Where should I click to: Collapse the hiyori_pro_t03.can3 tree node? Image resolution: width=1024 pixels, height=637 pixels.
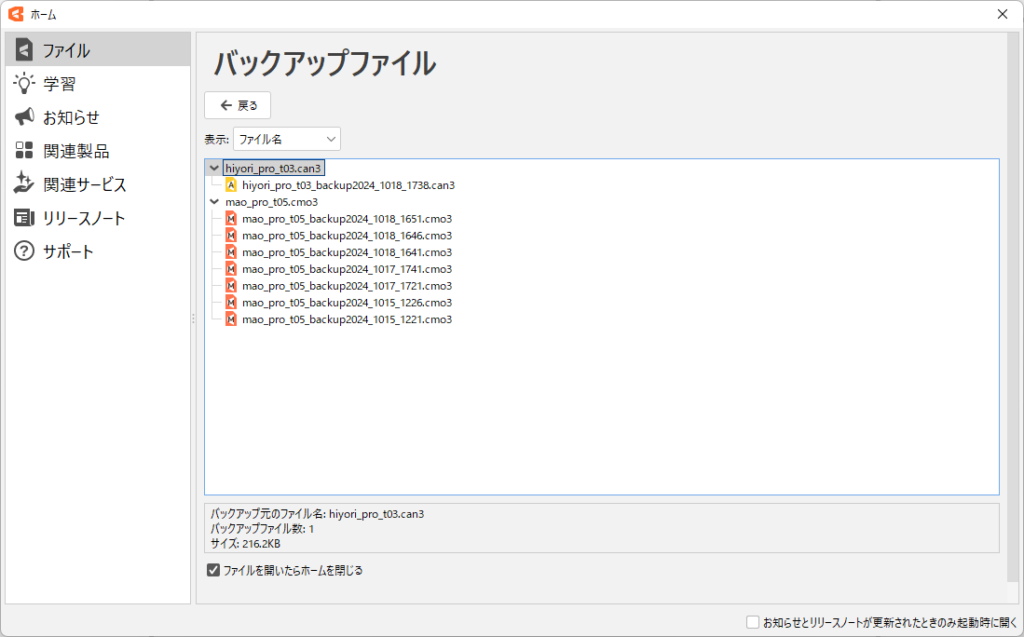tap(214, 168)
